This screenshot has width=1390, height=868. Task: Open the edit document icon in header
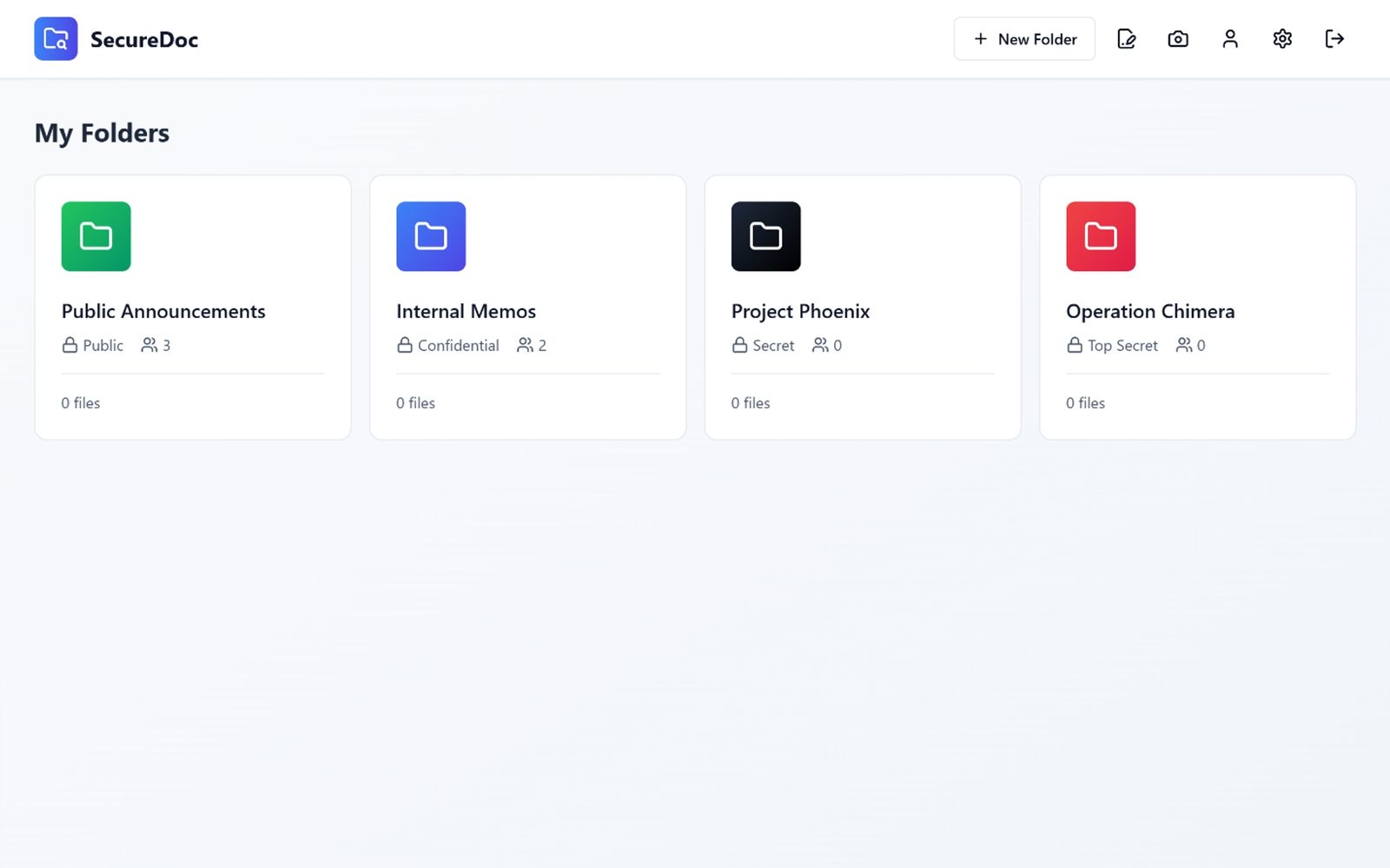click(x=1126, y=39)
